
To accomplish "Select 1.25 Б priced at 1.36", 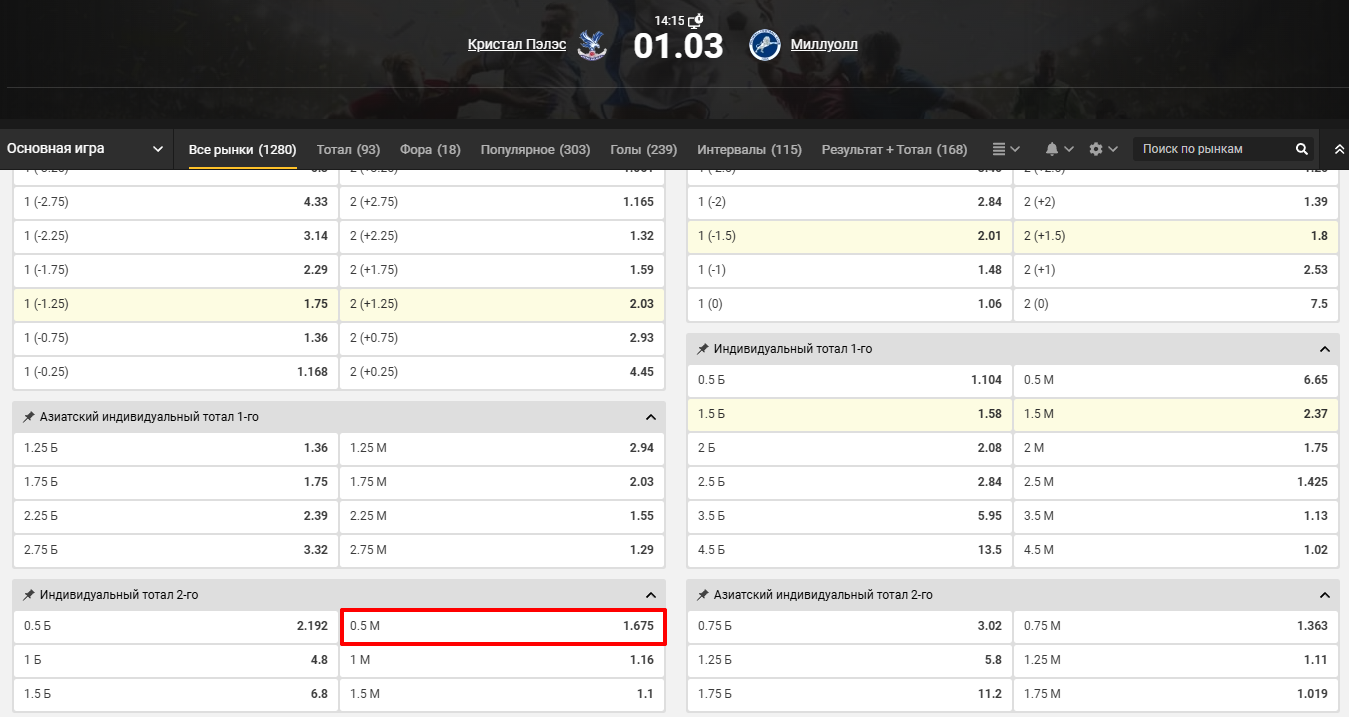I will click(x=176, y=448).
